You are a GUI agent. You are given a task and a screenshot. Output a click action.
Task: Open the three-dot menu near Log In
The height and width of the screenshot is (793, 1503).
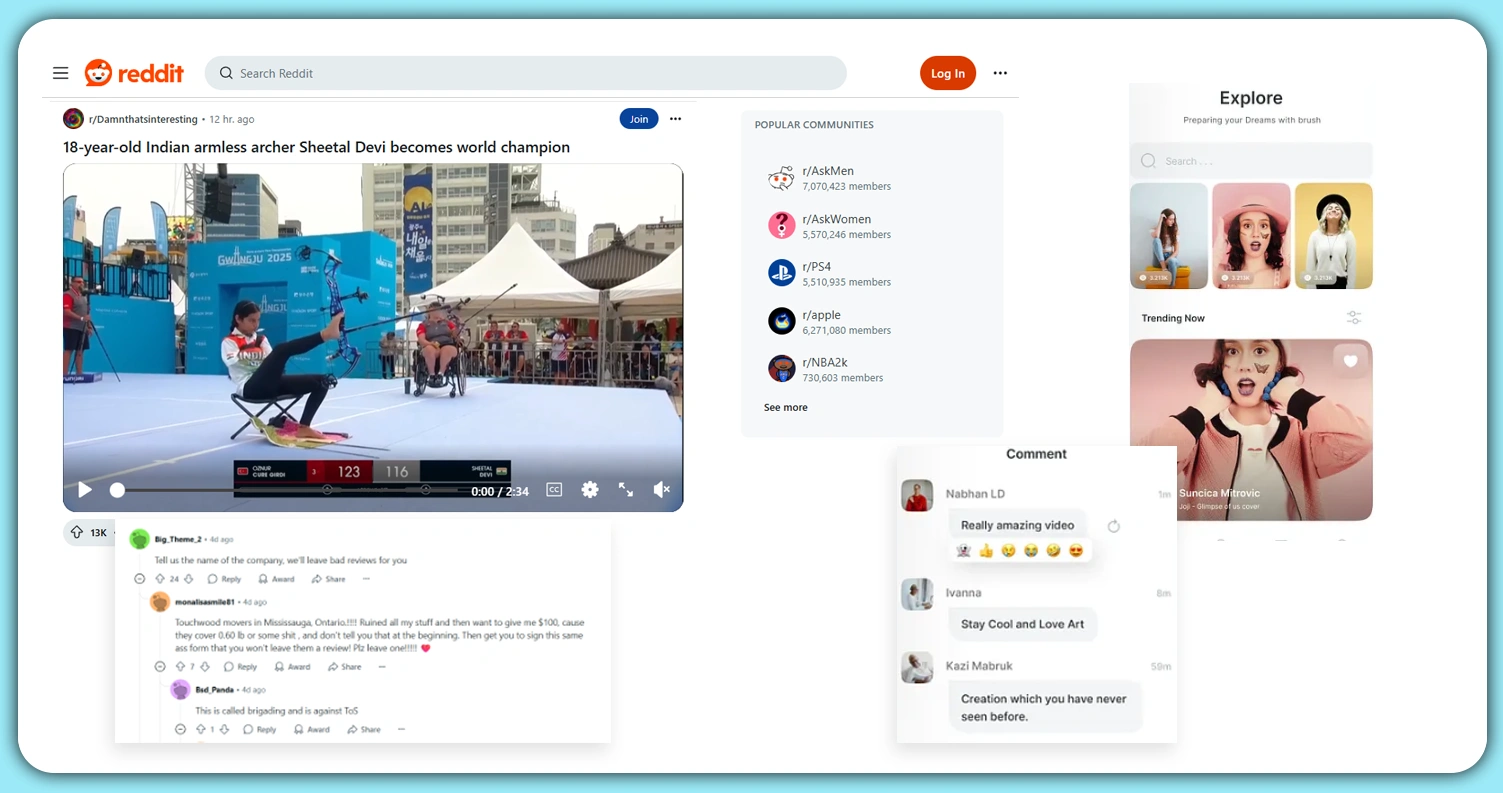[999, 73]
